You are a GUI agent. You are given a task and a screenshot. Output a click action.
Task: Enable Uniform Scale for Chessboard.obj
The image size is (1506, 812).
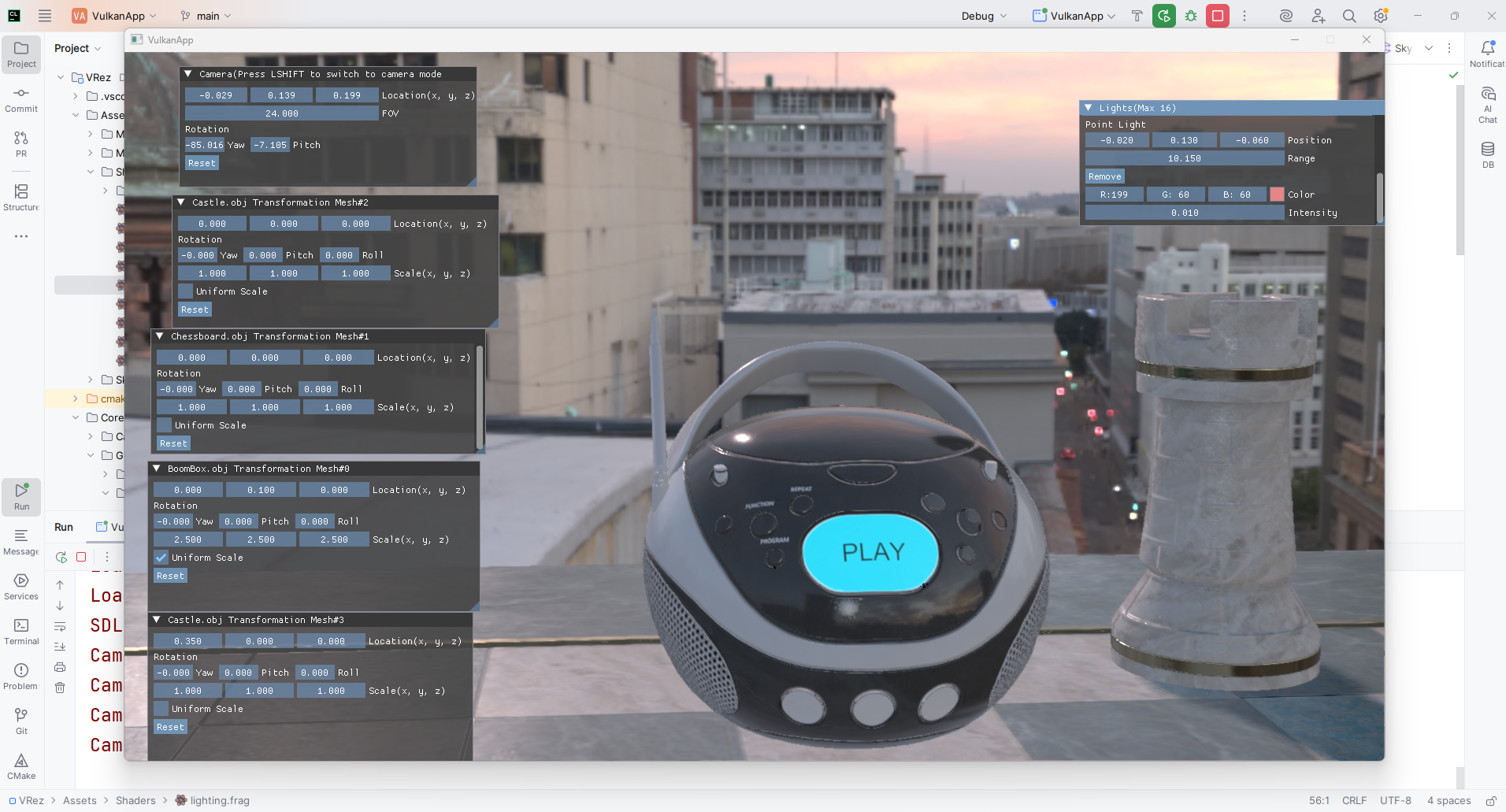coord(165,425)
